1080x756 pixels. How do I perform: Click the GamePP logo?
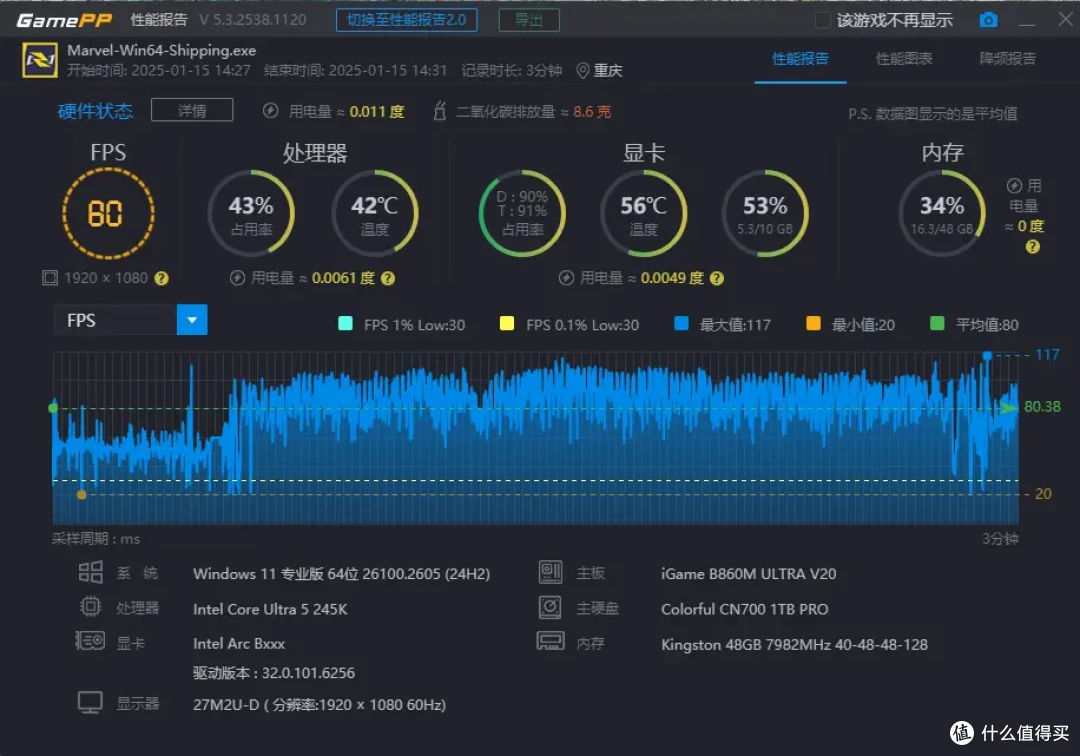coord(64,21)
